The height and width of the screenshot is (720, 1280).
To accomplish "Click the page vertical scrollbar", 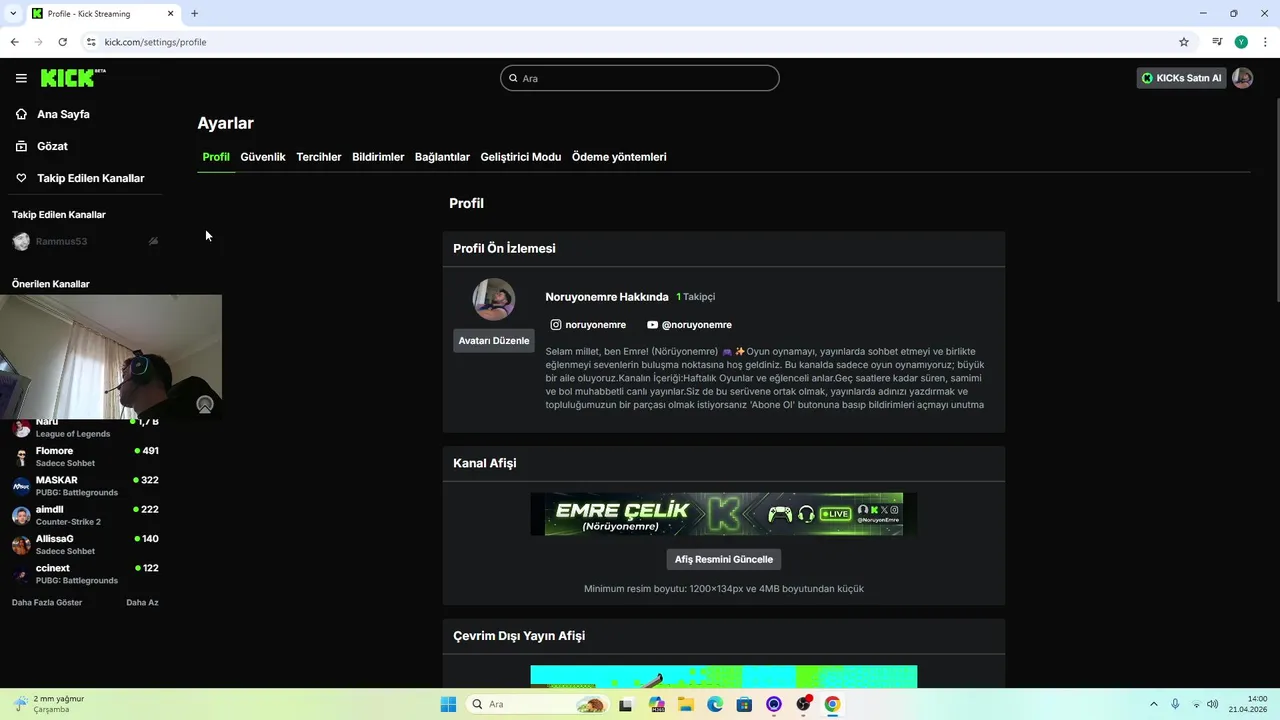I will pos(1276,200).
